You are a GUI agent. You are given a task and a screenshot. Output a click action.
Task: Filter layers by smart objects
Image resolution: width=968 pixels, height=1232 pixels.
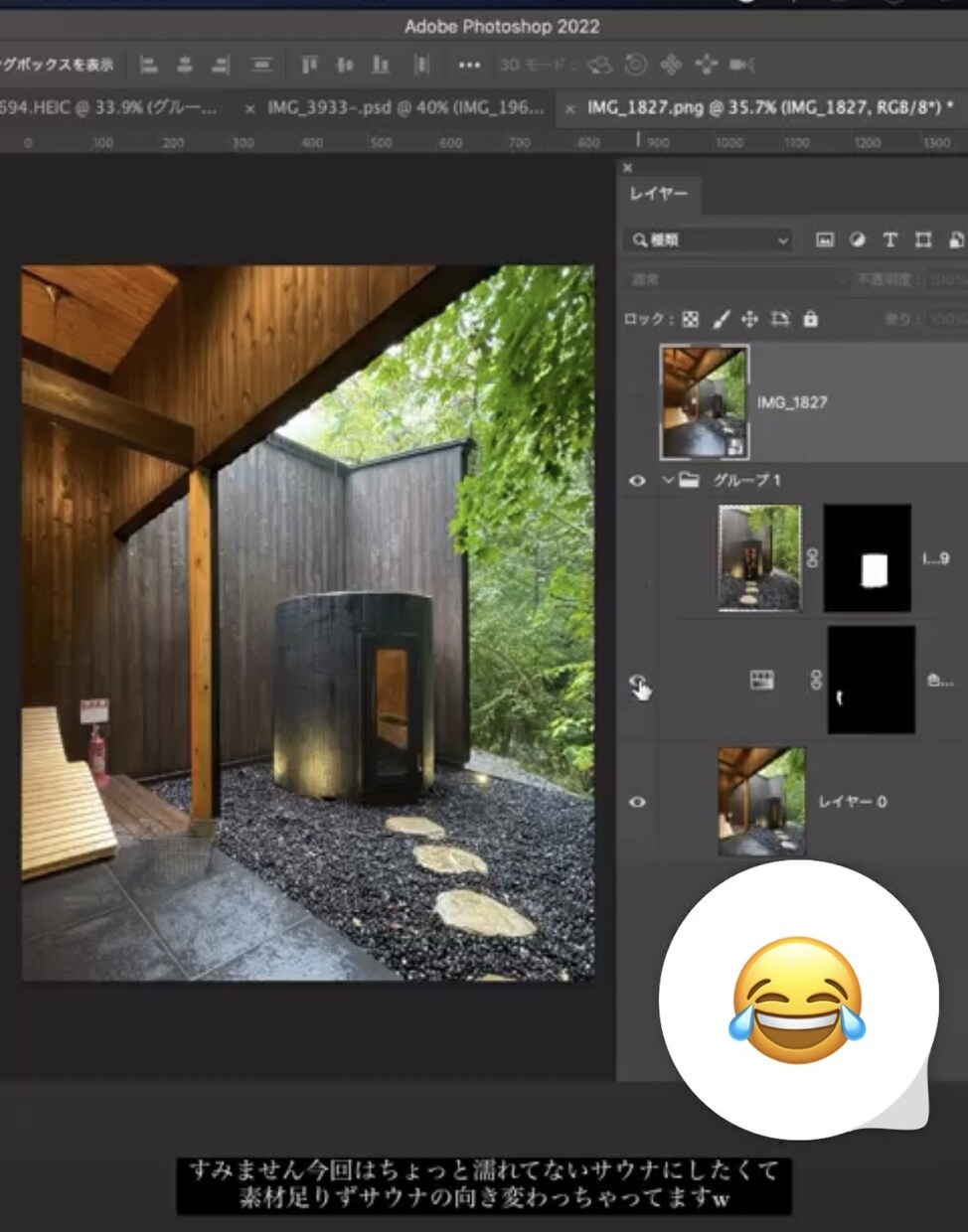[x=956, y=239]
